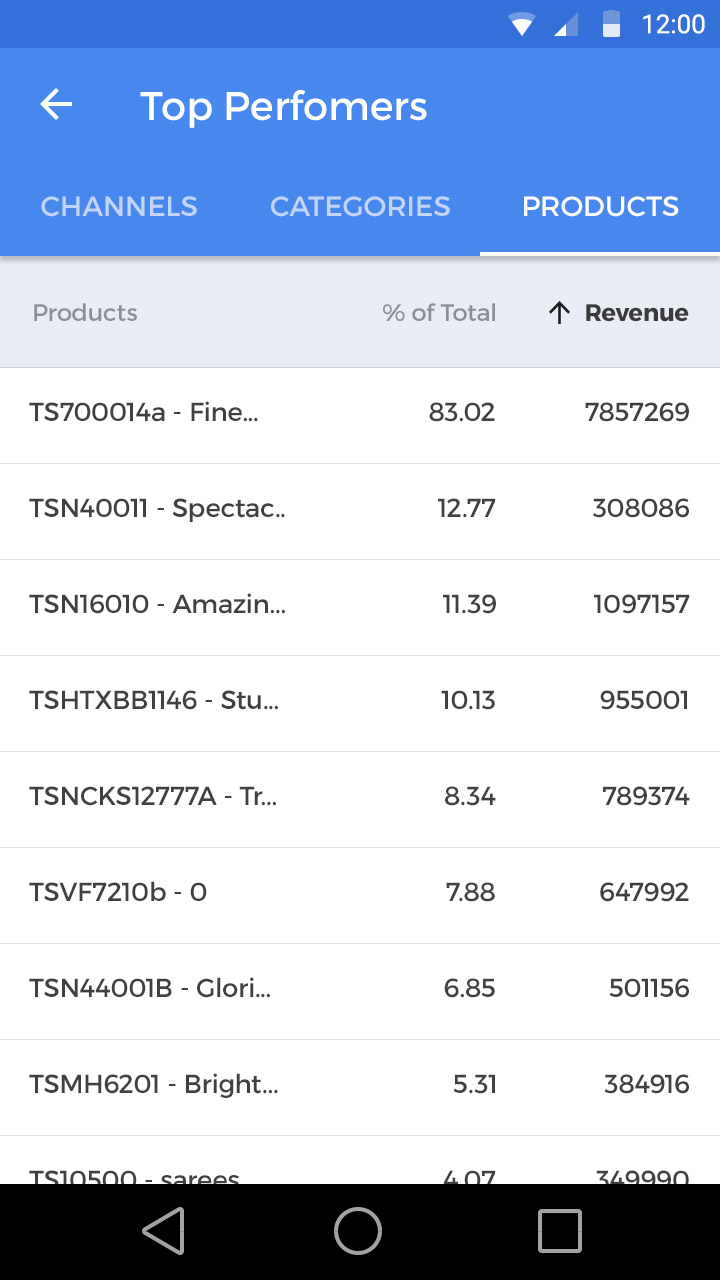
Task: Switch to the Channels tab
Action: (x=119, y=207)
